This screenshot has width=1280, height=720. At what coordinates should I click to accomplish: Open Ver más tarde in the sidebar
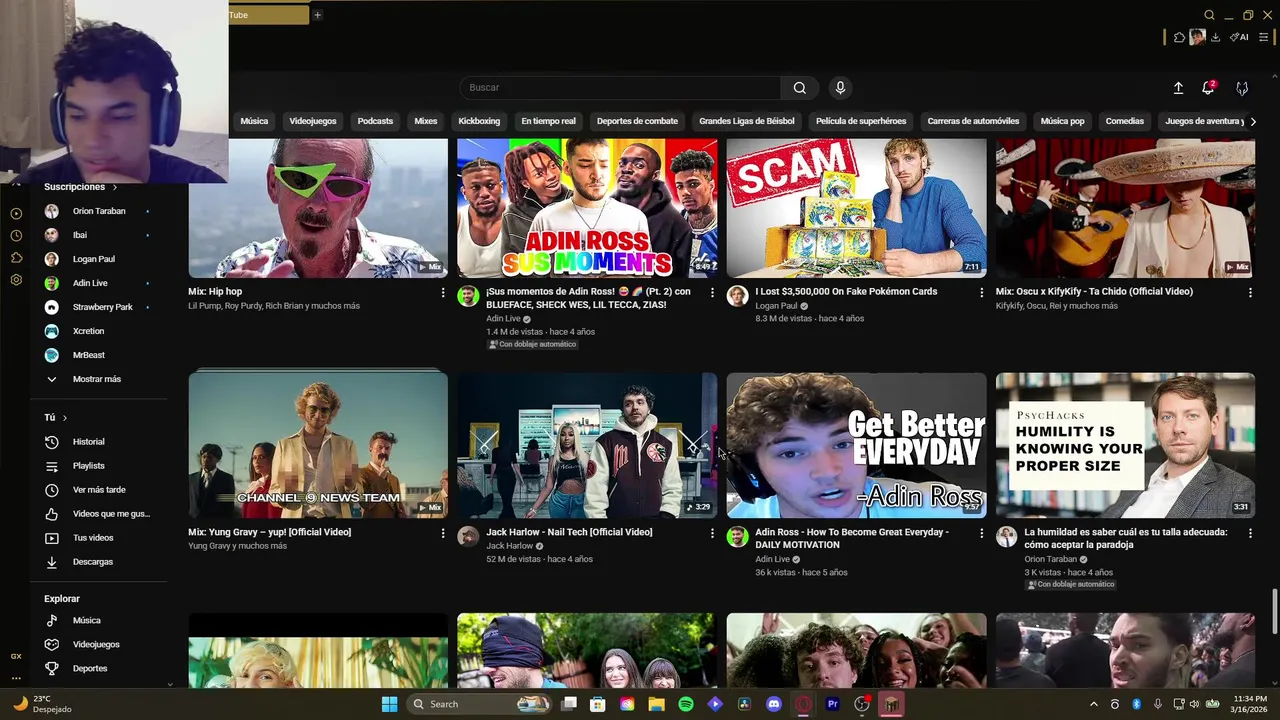tap(98, 490)
